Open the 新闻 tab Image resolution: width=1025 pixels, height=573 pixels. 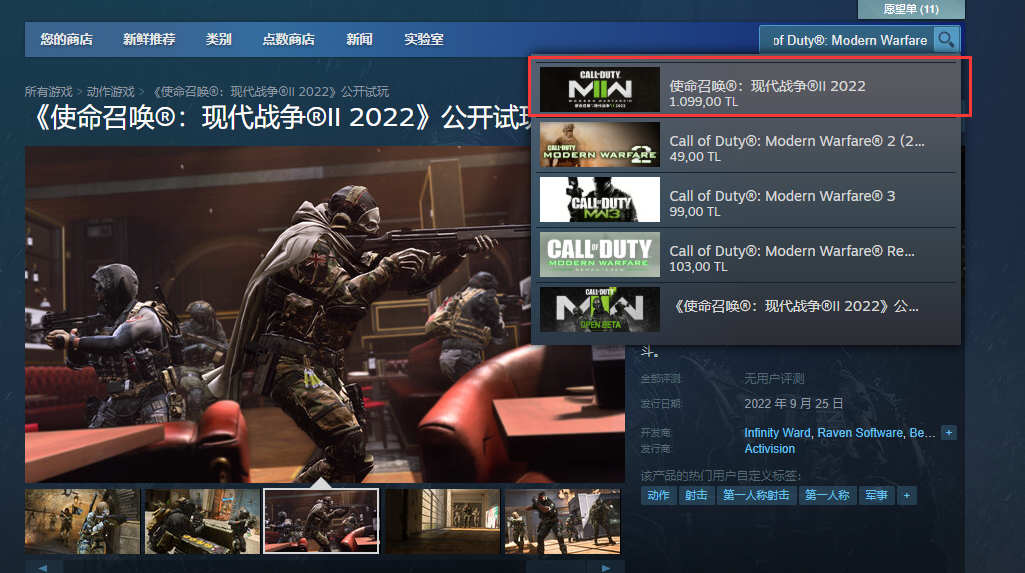(x=359, y=39)
